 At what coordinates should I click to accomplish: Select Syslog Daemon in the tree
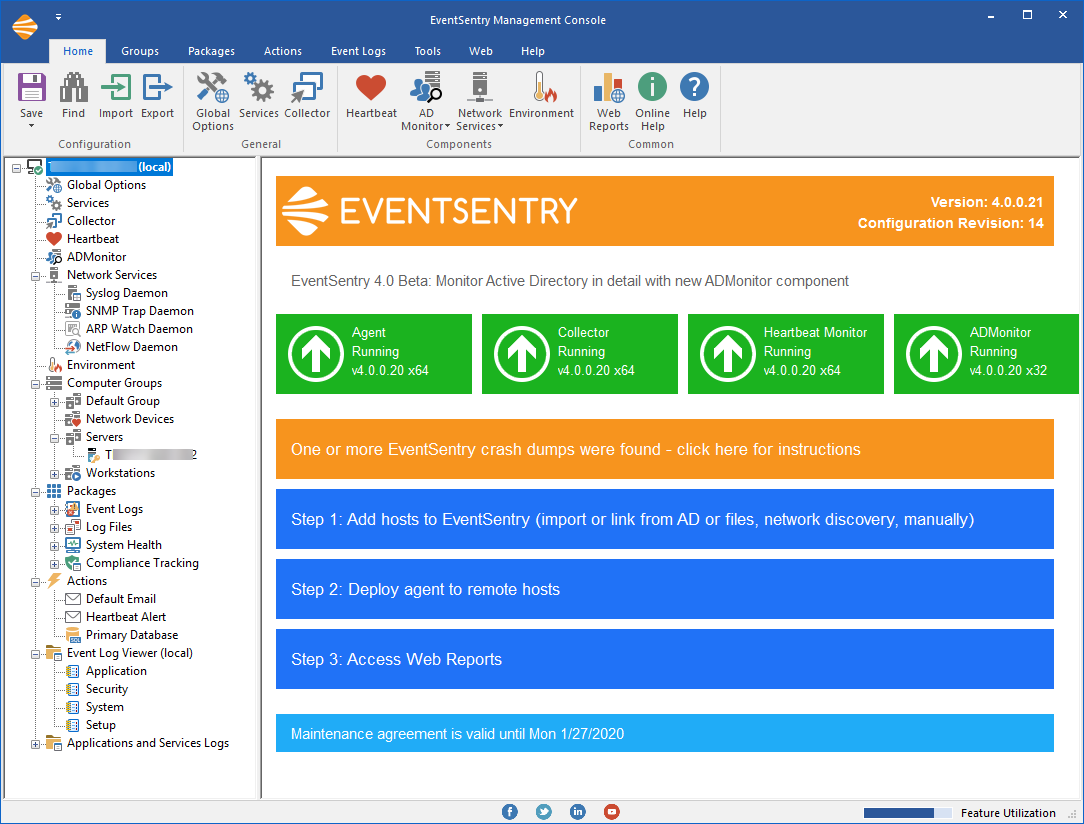pyautogui.click(x=127, y=293)
